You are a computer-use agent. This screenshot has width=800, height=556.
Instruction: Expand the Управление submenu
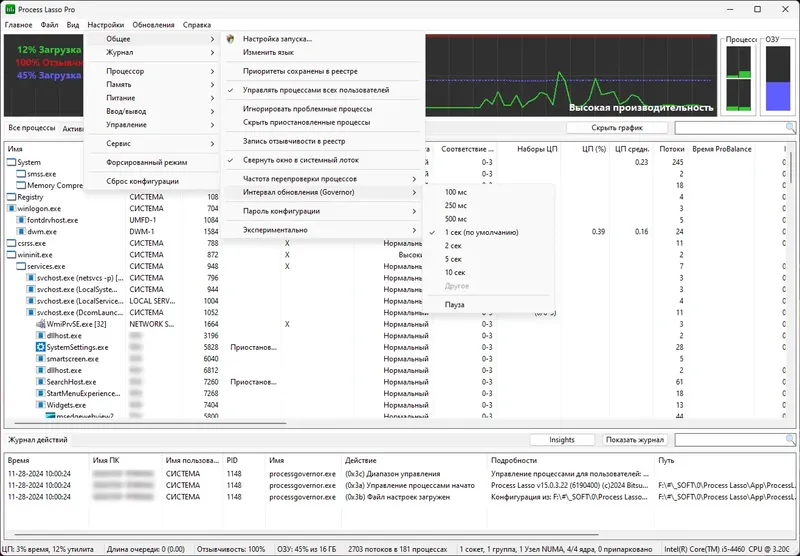152,124
